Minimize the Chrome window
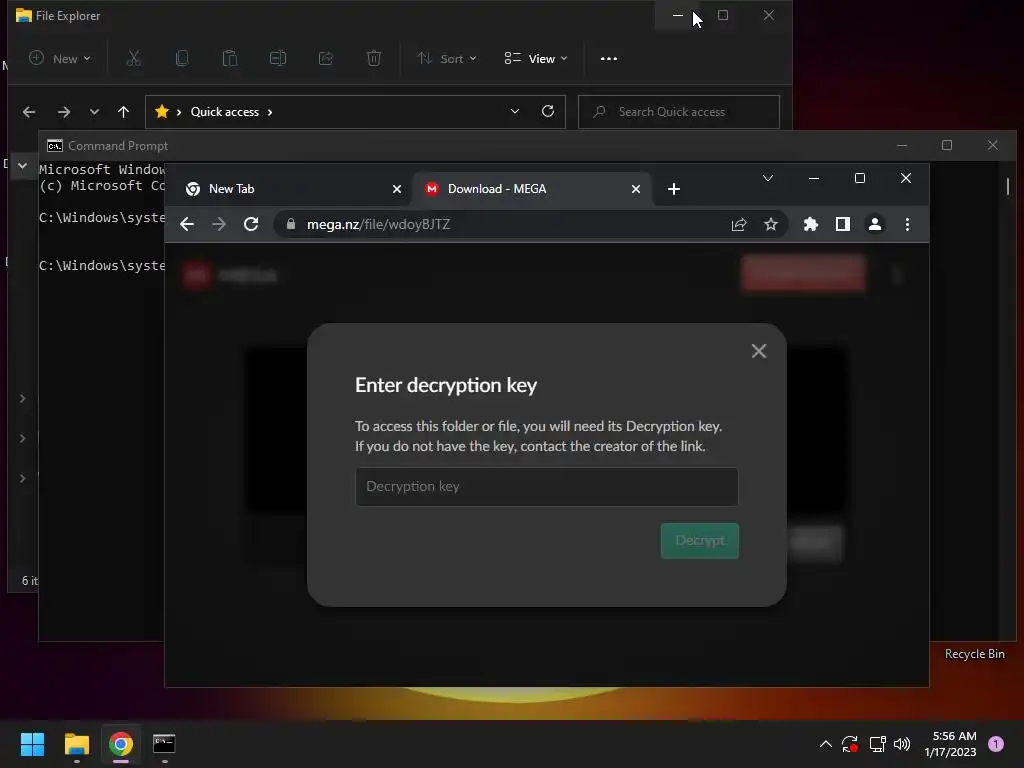This screenshot has height=768, width=1024. click(814, 178)
